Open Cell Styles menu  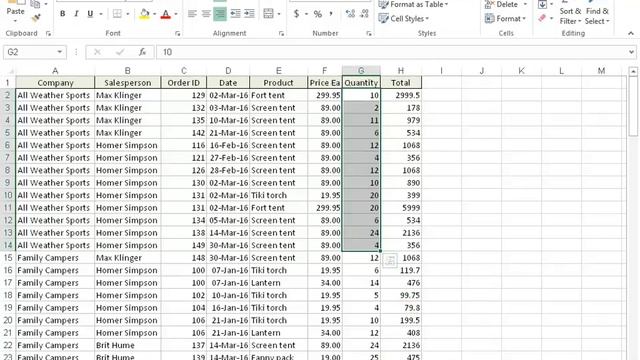404,18
